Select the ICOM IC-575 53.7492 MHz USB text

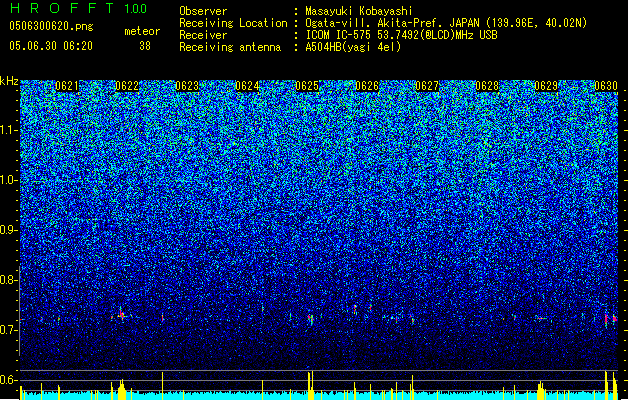click(402, 35)
